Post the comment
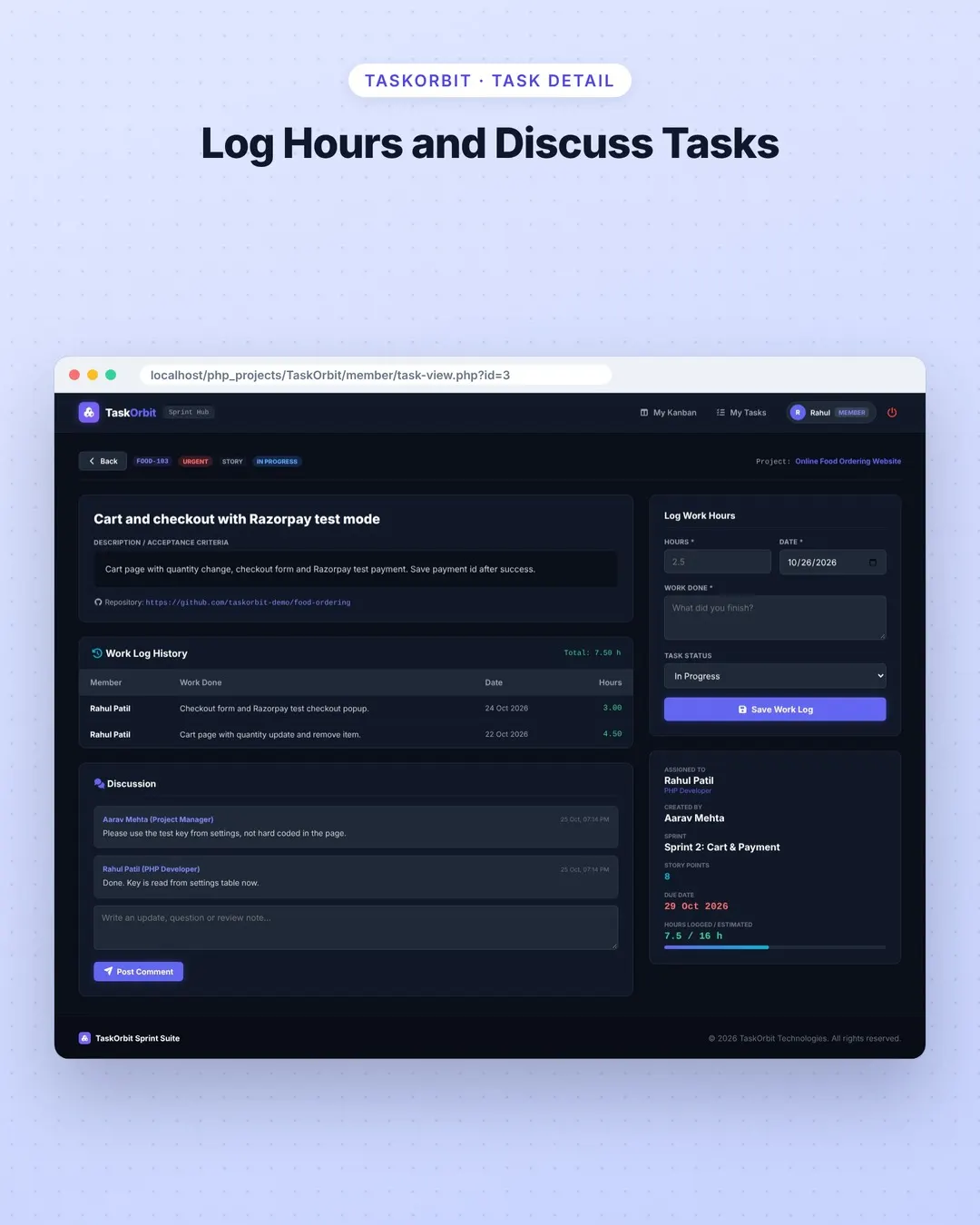The height and width of the screenshot is (1225, 980). [x=139, y=972]
